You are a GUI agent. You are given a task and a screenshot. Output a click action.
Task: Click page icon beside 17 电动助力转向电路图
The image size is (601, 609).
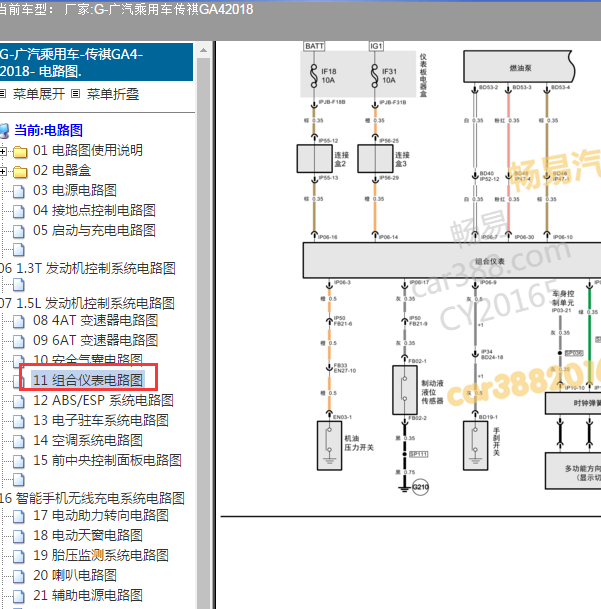coord(19,517)
